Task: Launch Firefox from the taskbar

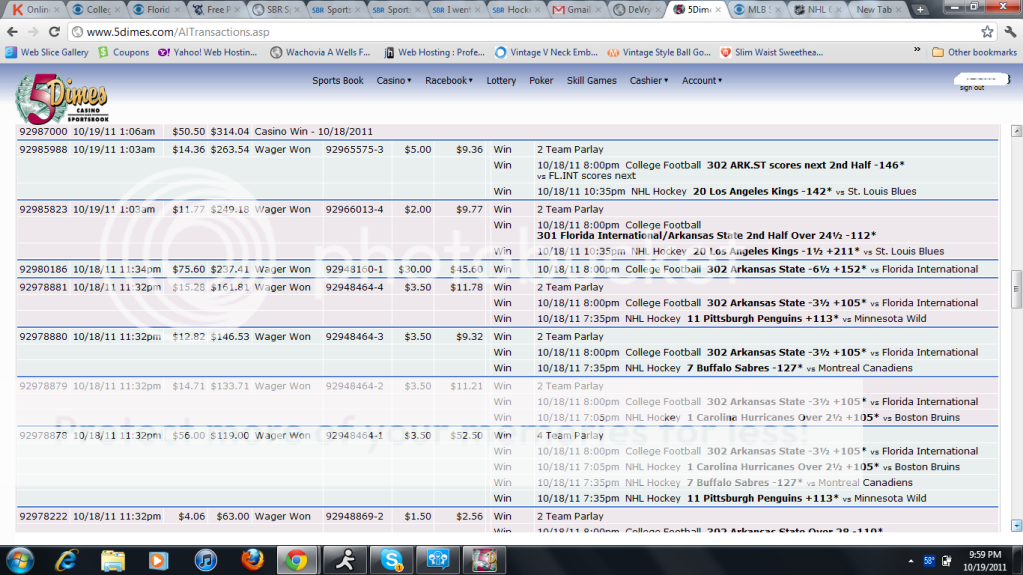Action: [x=250, y=559]
